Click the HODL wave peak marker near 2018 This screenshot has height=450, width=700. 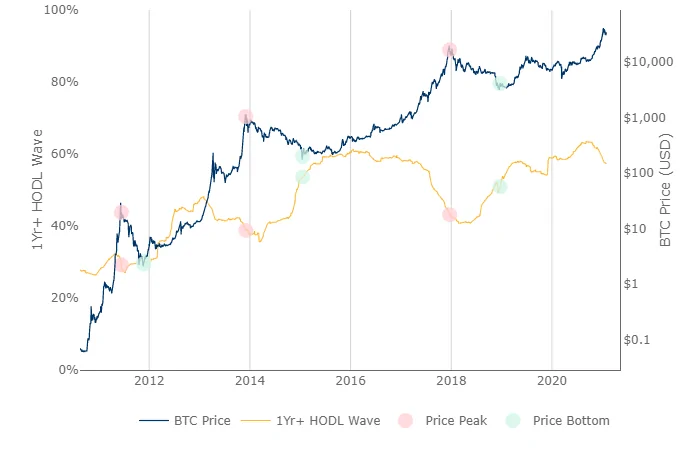(x=450, y=215)
